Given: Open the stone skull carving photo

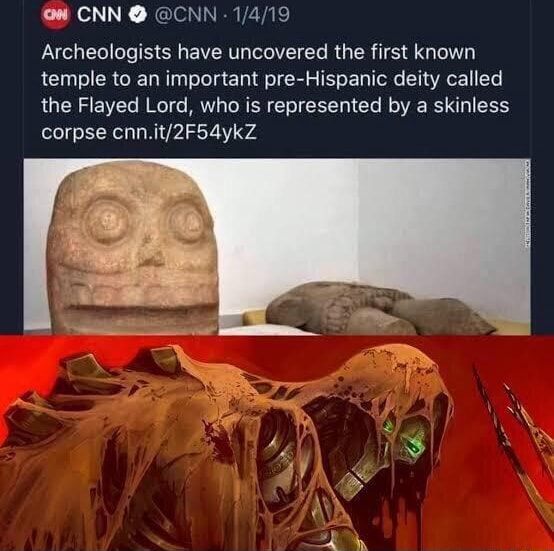Looking at the screenshot, I should [x=277, y=246].
